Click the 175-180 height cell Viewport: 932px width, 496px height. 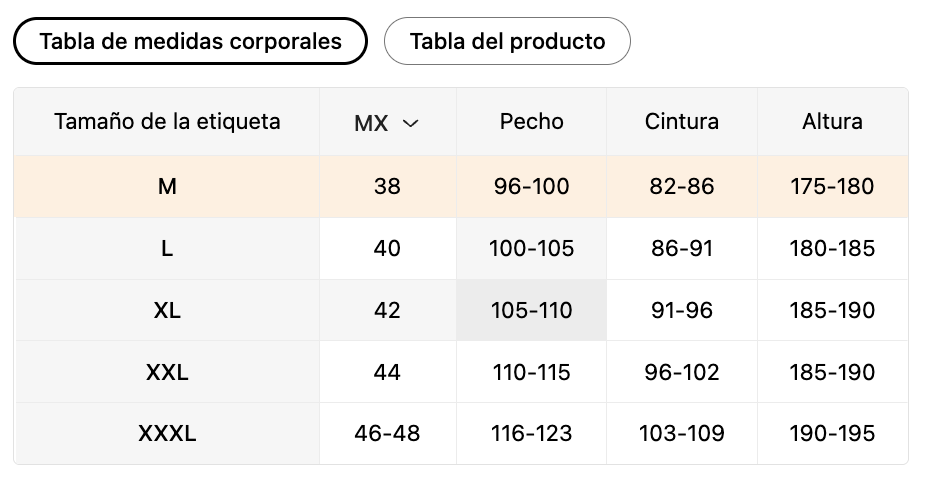(832, 187)
